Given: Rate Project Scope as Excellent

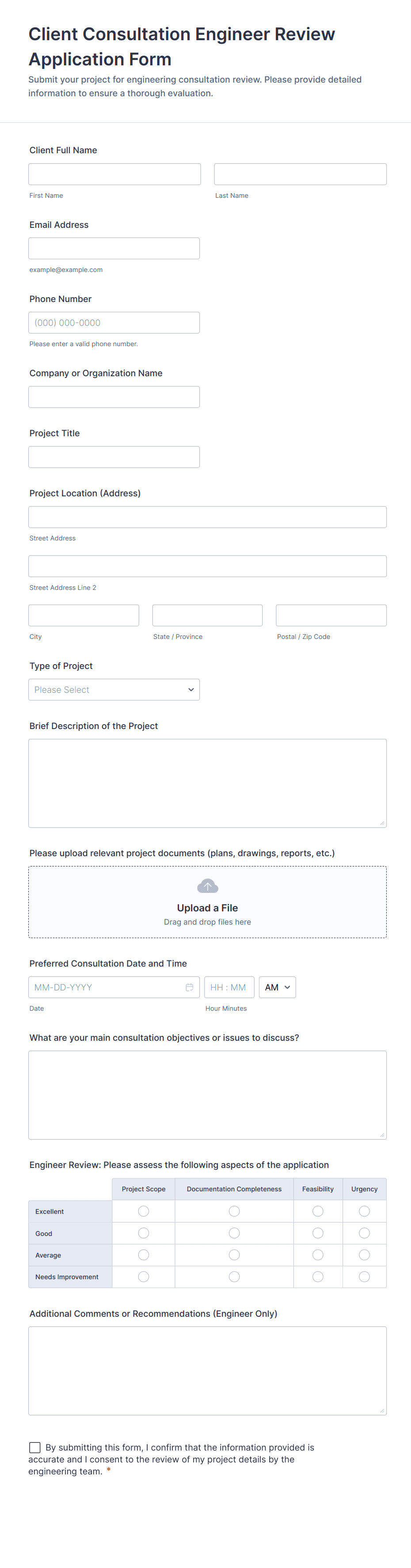Looking at the screenshot, I should (x=144, y=1211).
